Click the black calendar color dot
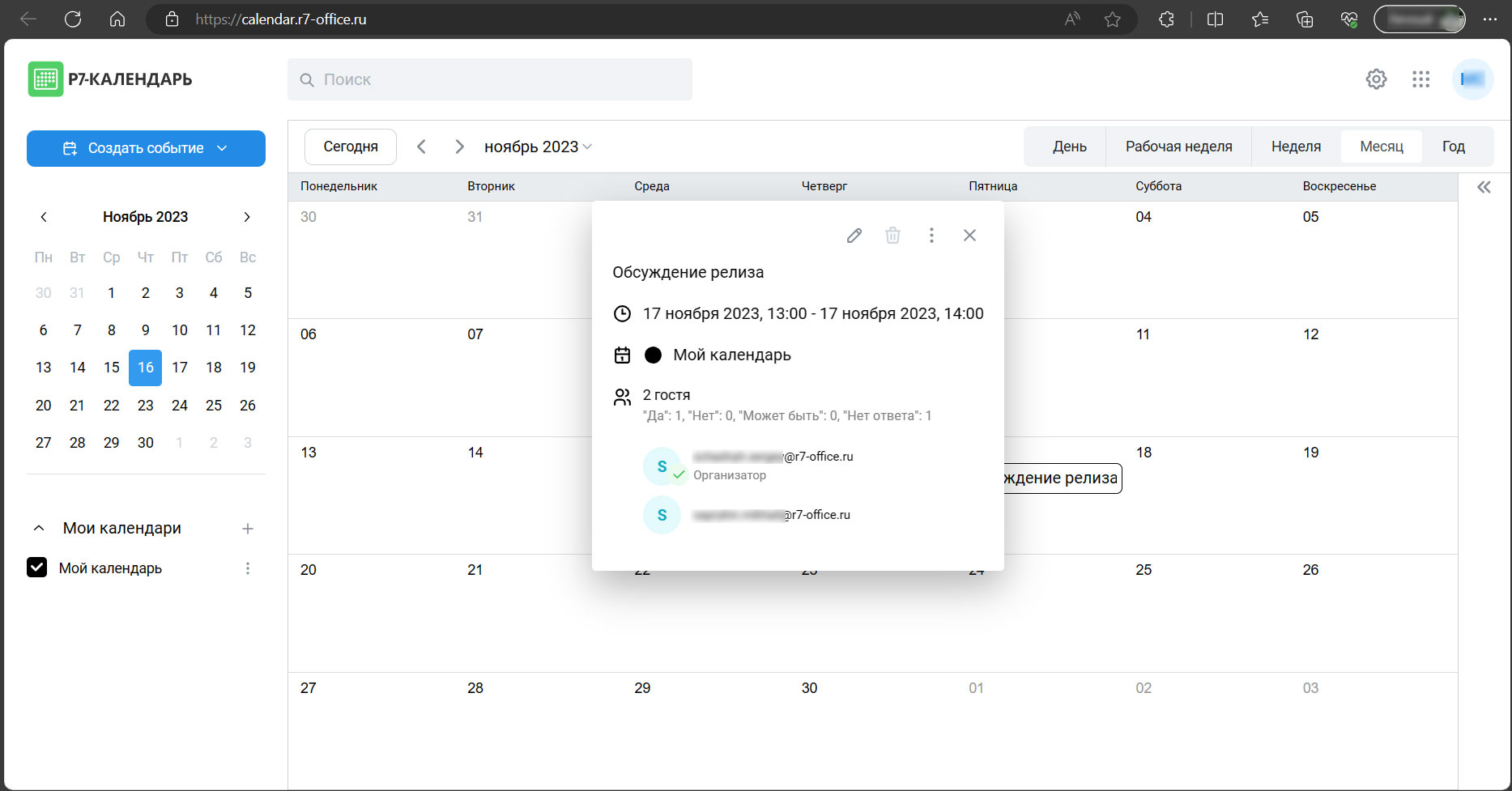This screenshot has height=791, width=1512. 653,355
